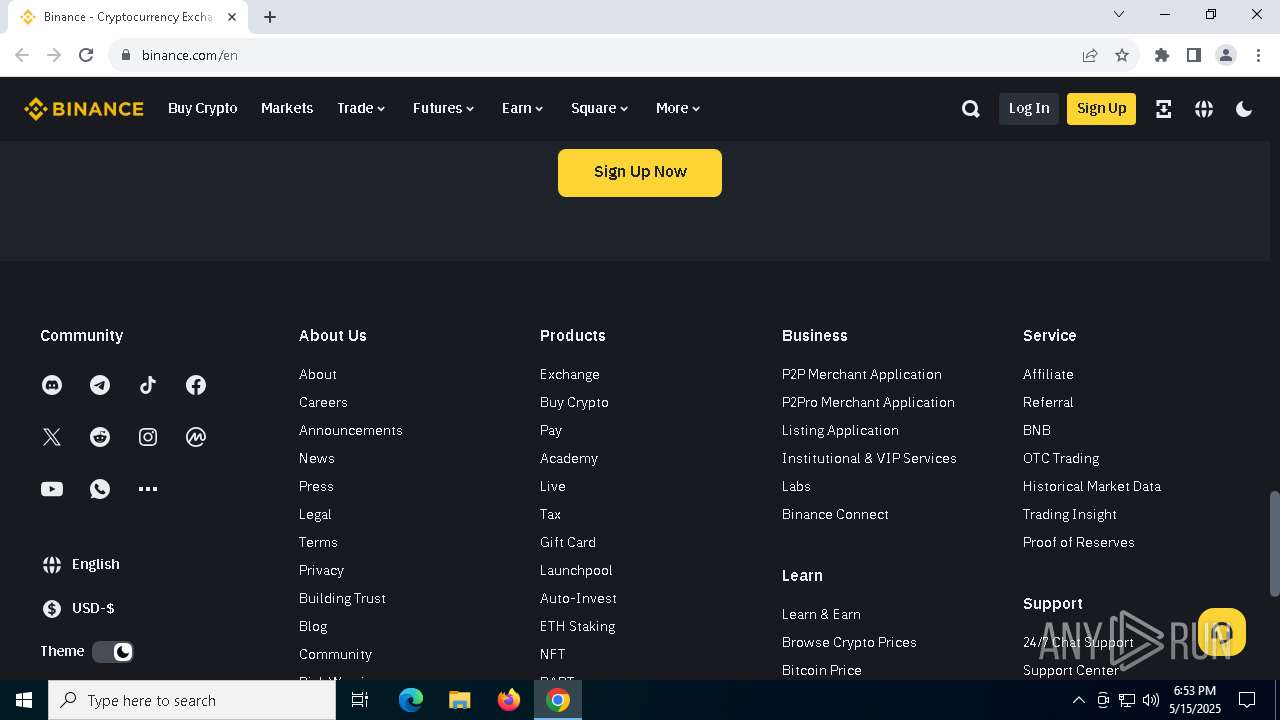Open Chrome three-dot menu
1280x720 pixels.
(1258, 55)
